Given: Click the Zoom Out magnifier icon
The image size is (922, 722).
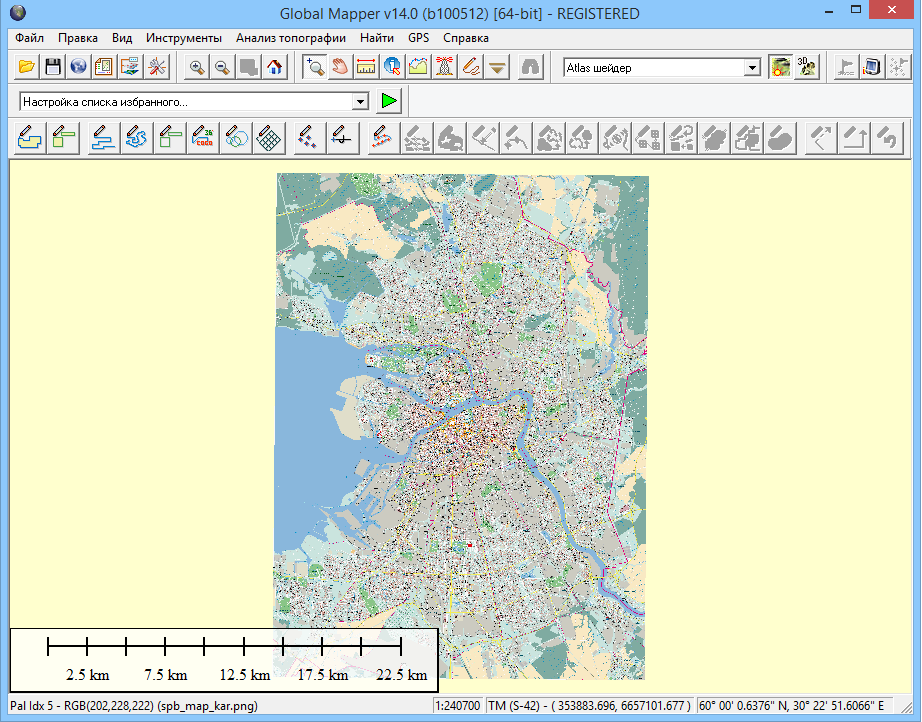Looking at the screenshot, I should coord(222,68).
